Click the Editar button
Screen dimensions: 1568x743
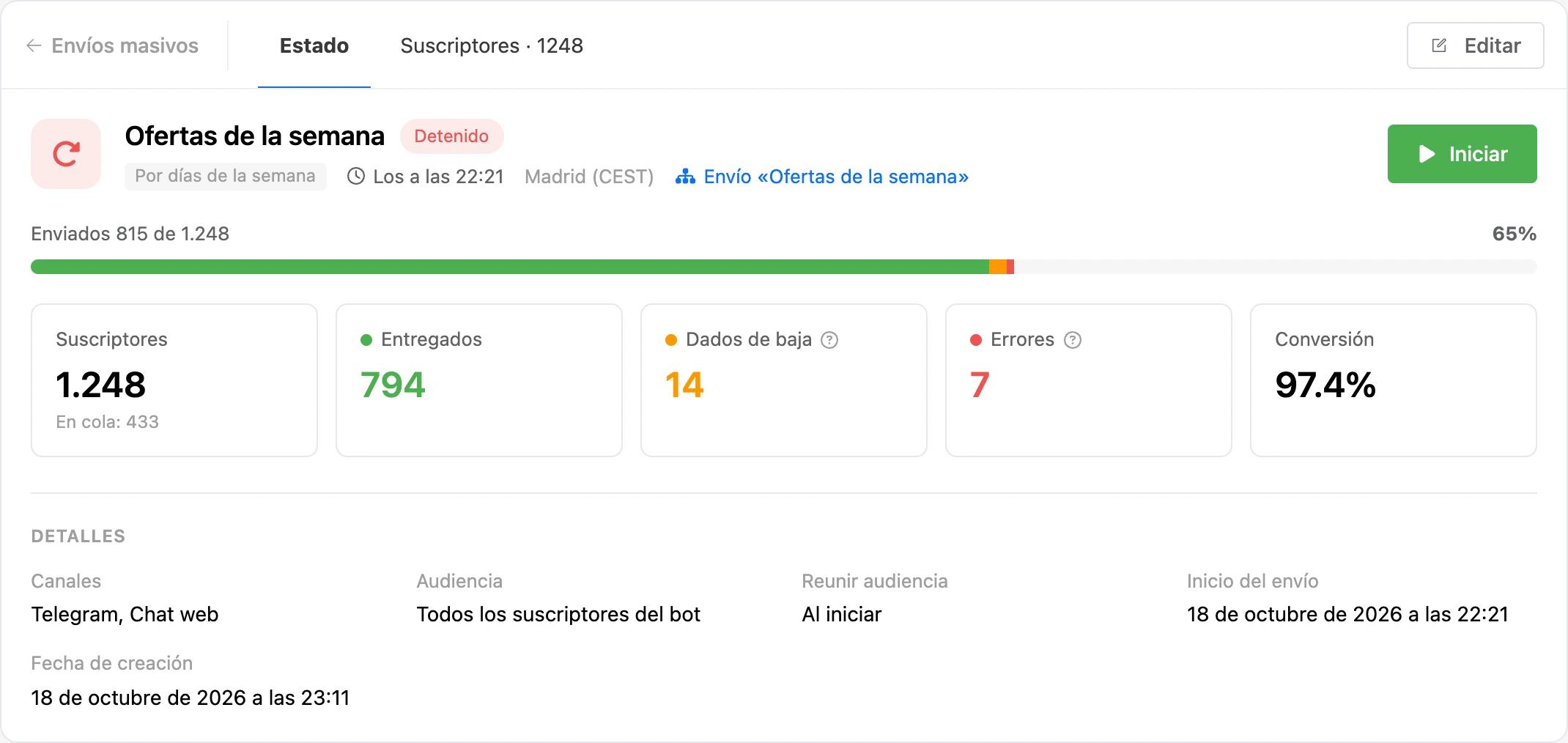coord(1476,45)
